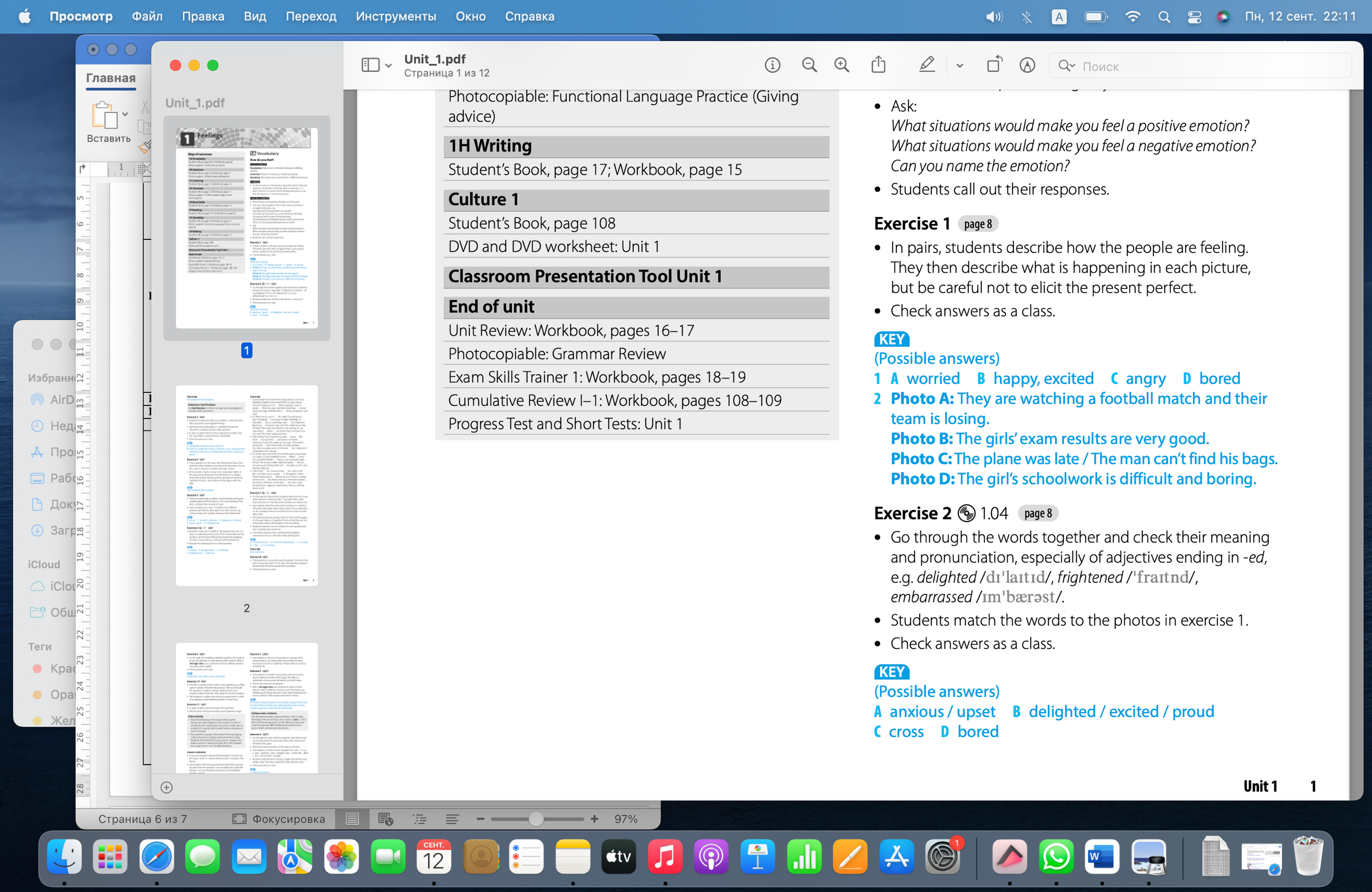This screenshot has height=892, width=1372.
Task: Expand the sidebar view options chevron
Action: click(389, 66)
